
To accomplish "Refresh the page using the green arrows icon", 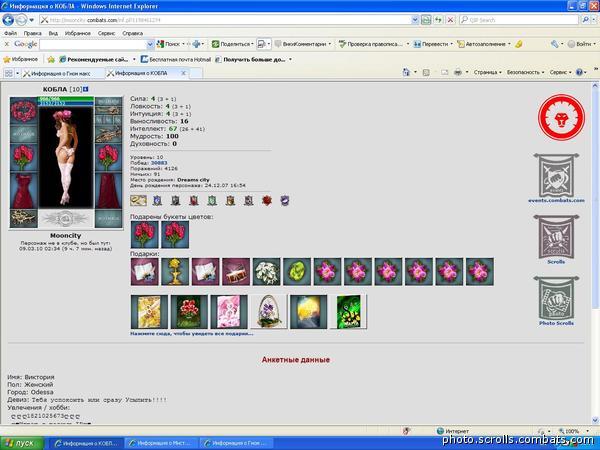I will pyautogui.click(x=438, y=20).
